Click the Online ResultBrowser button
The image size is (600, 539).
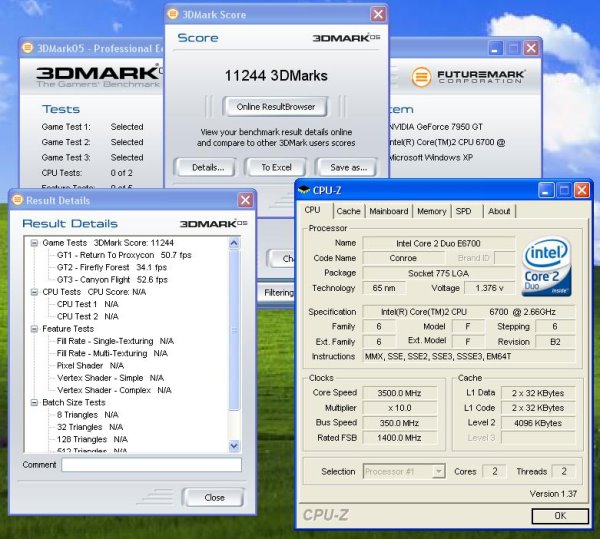[276, 107]
